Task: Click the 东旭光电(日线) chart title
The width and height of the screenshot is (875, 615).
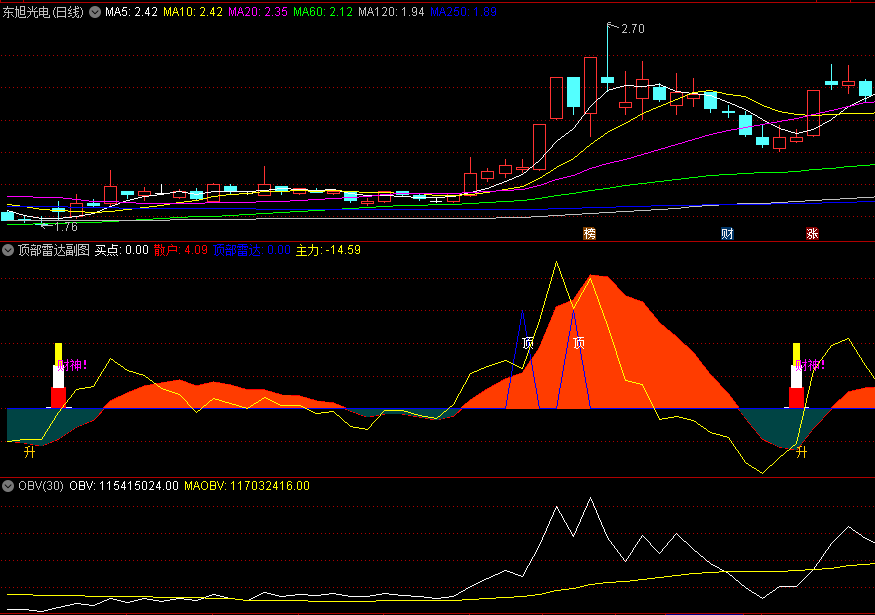Action: (43, 12)
